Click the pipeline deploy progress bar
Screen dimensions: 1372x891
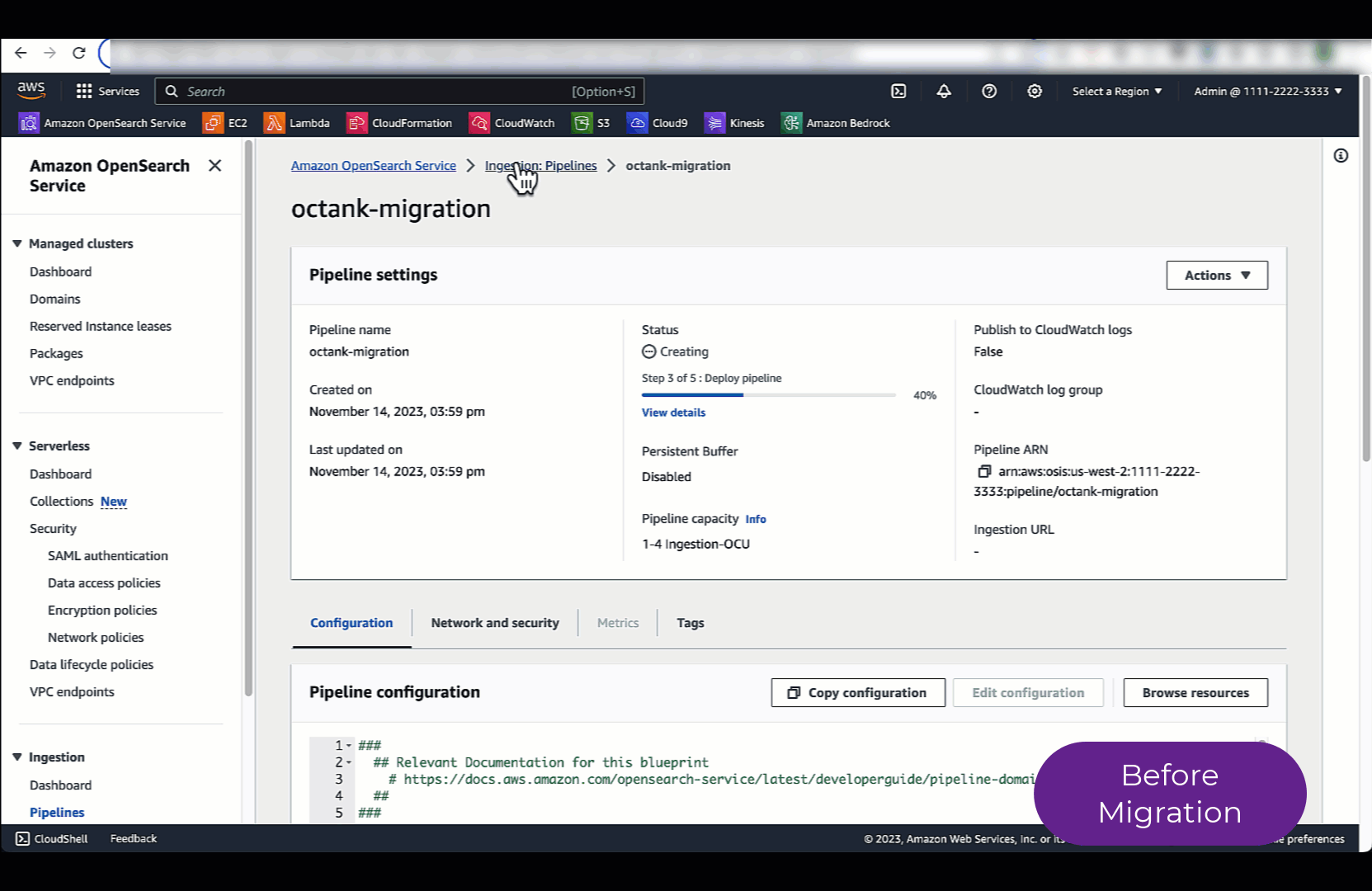[x=769, y=395]
